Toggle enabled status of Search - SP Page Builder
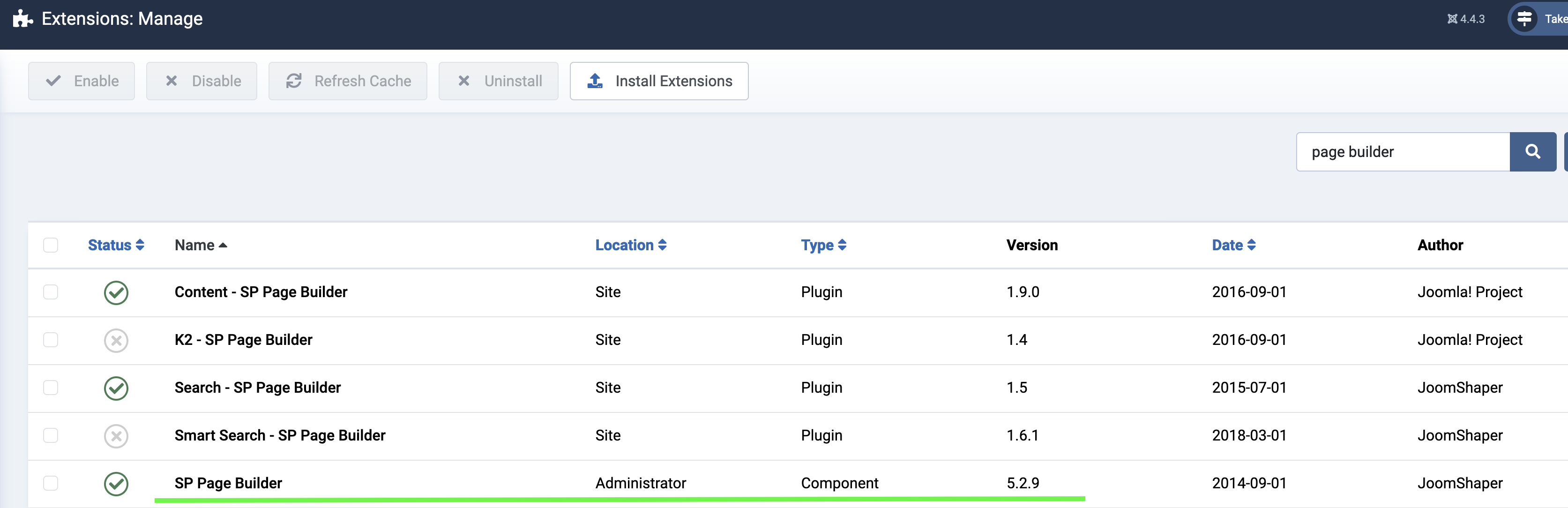Screen dimensions: 1568x508 [x=116, y=388]
